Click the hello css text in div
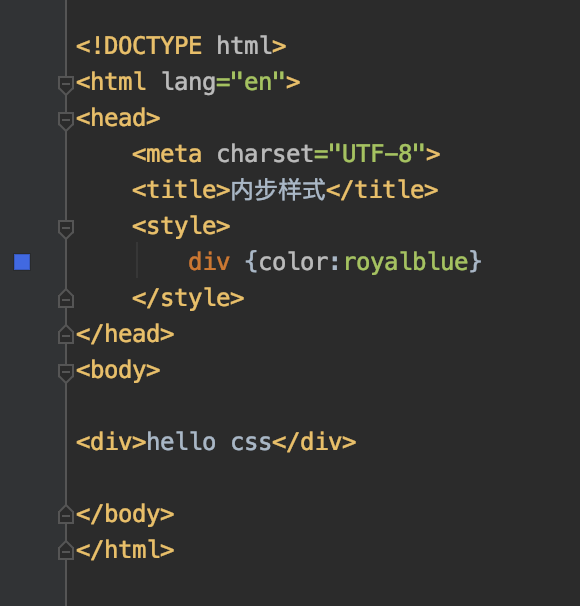Screen dimensions: 580x606 tap(209, 442)
